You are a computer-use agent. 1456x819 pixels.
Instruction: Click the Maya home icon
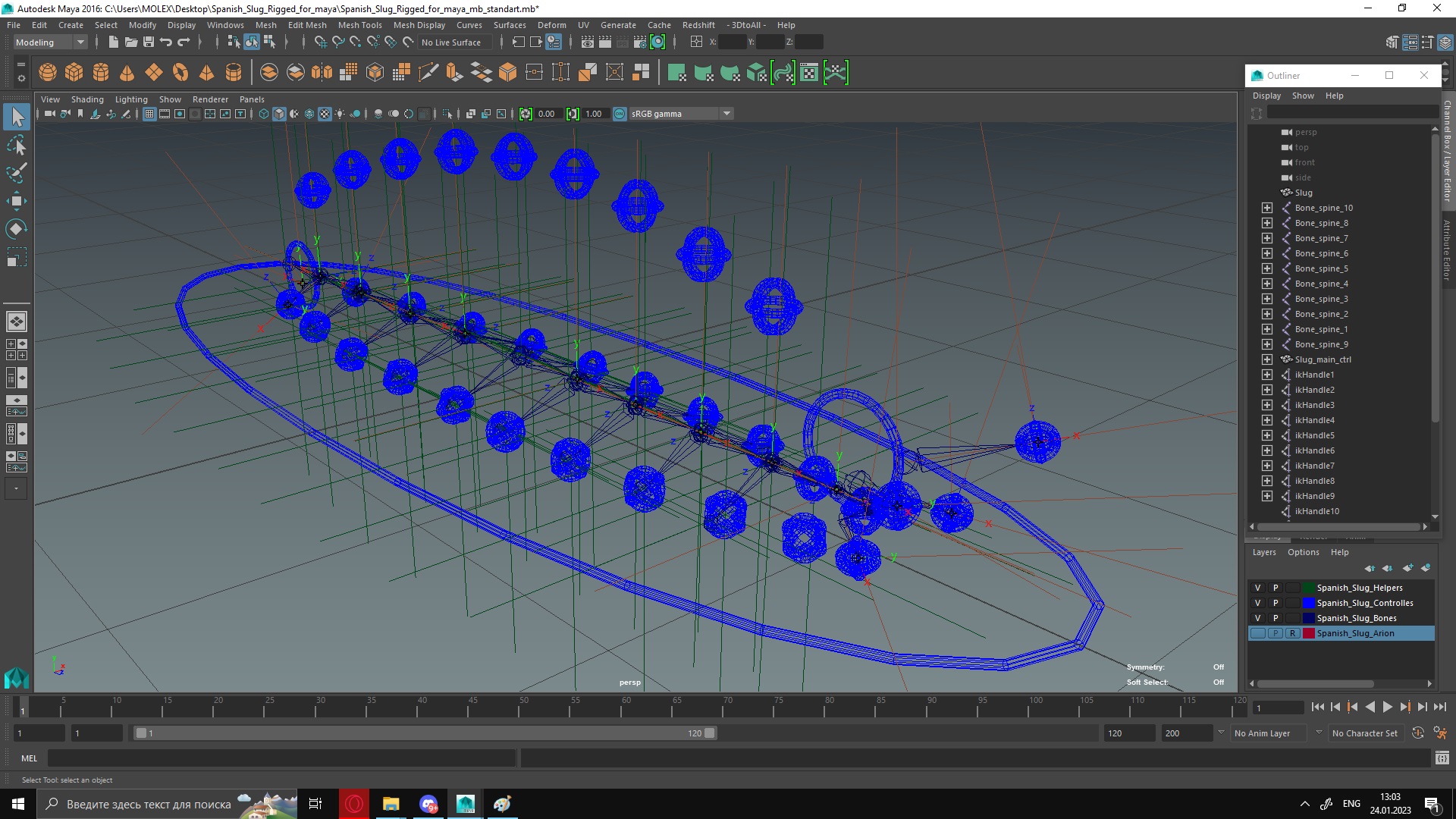[x=16, y=677]
